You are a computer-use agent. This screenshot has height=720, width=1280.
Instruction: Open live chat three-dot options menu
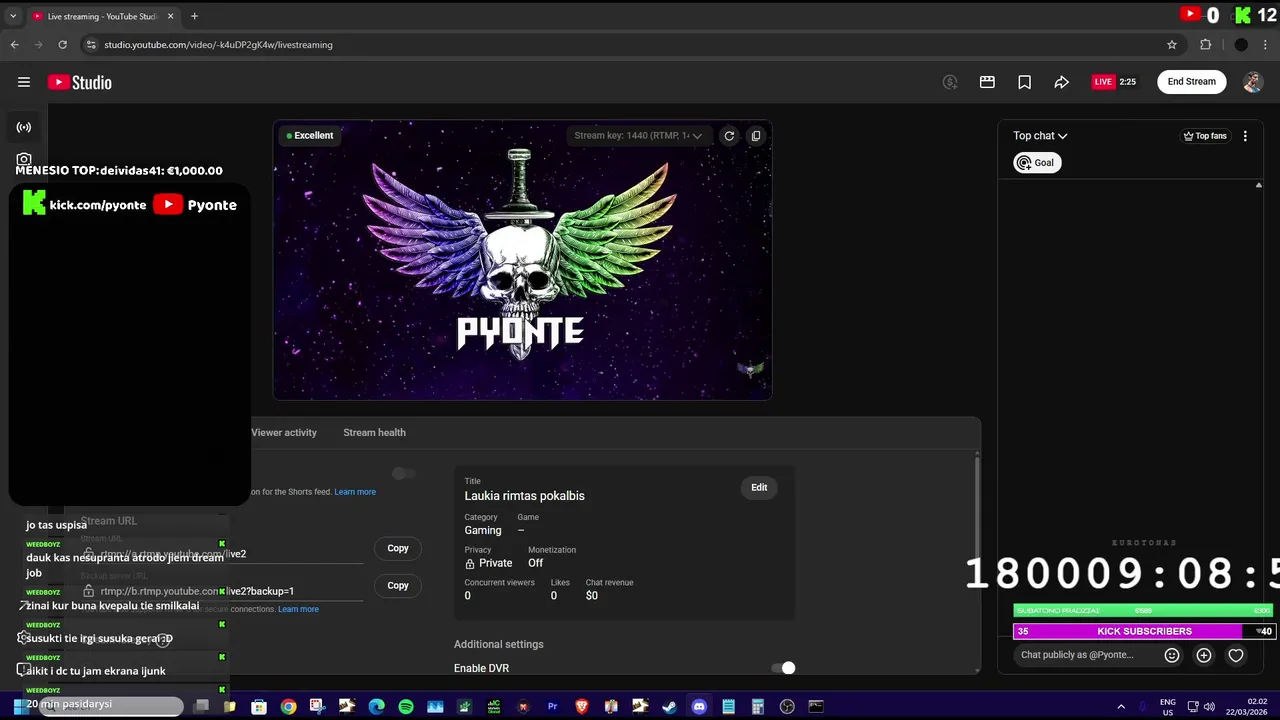click(x=1245, y=136)
